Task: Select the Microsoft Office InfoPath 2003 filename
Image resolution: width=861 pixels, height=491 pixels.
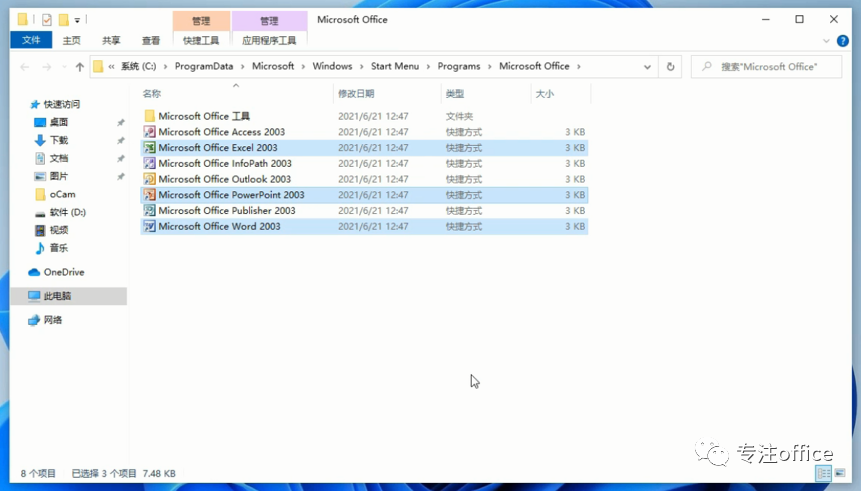Action: (225, 163)
